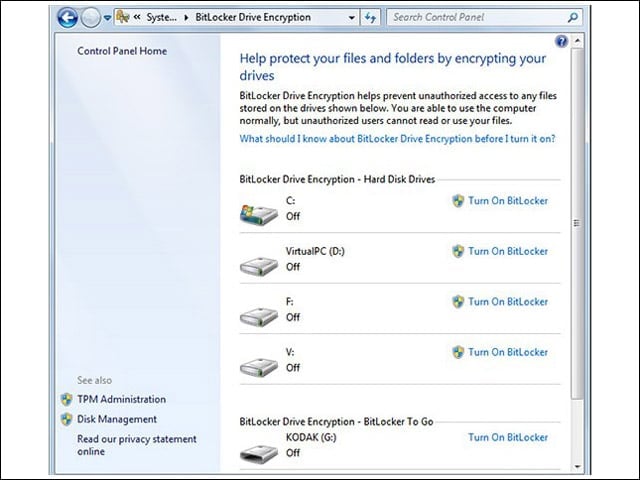Image resolution: width=640 pixels, height=480 pixels.
Task: Select the Windows C: drive icon
Action: click(259, 214)
